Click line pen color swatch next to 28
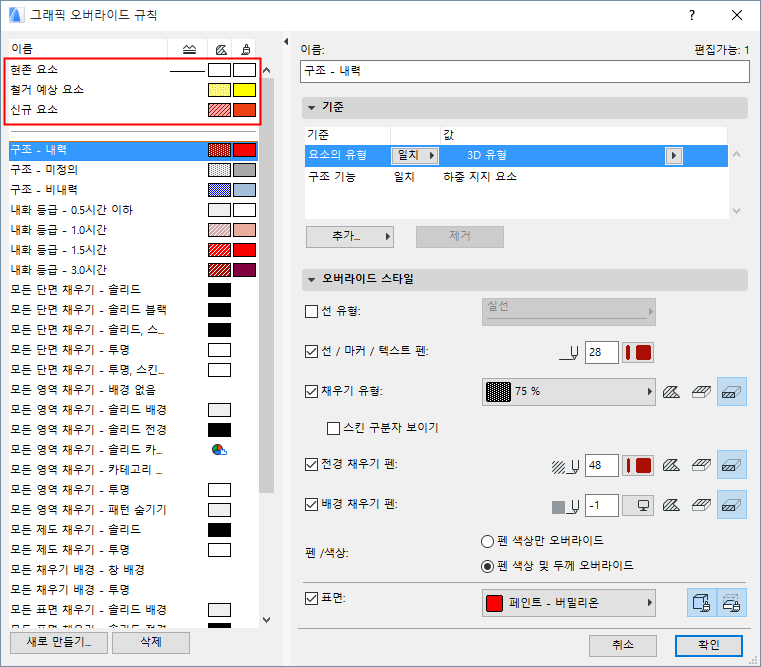 coord(638,353)
